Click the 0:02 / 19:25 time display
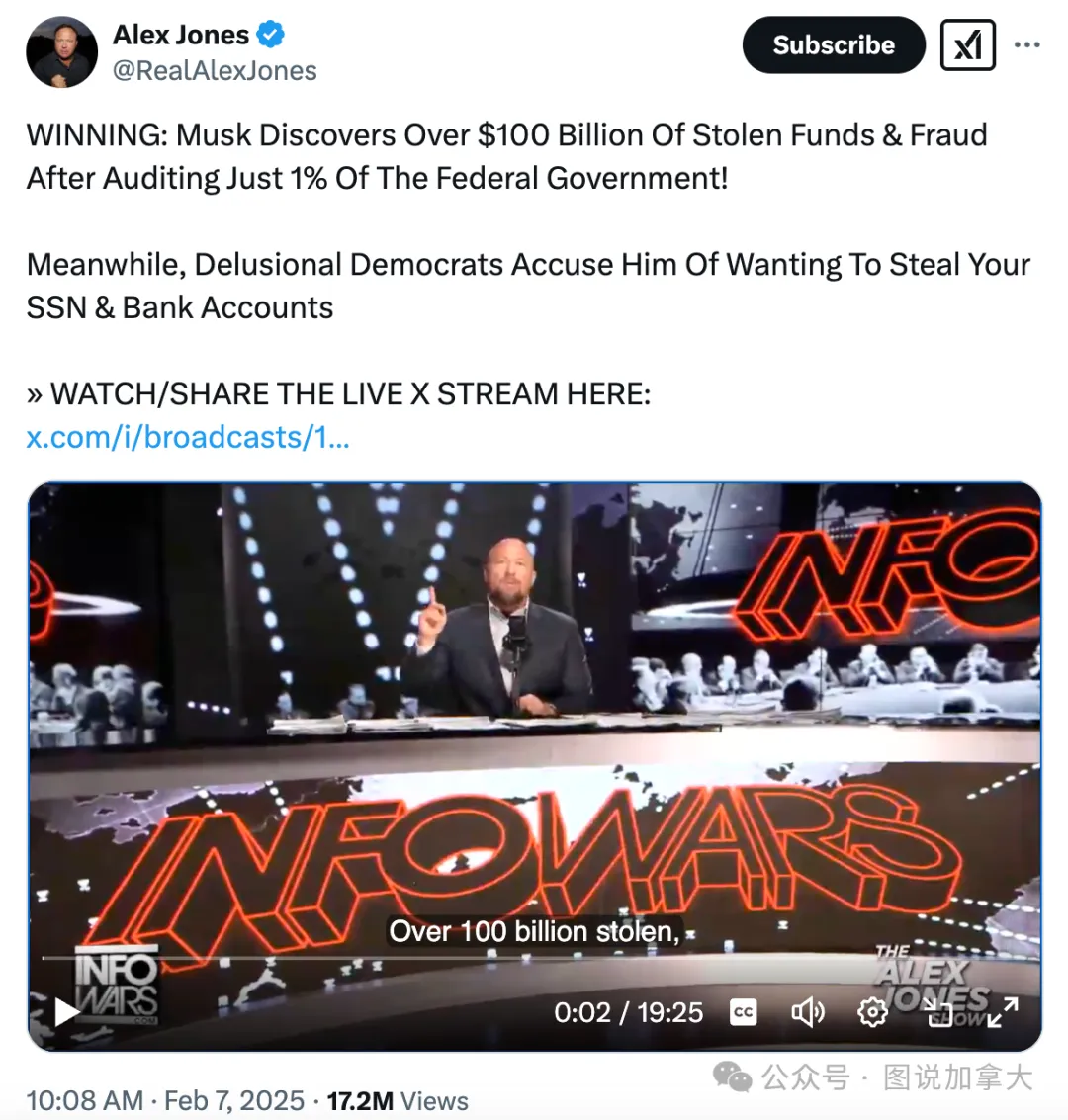The height and width of the screenshot is (1120, 1068). (x=629, y=1012)
